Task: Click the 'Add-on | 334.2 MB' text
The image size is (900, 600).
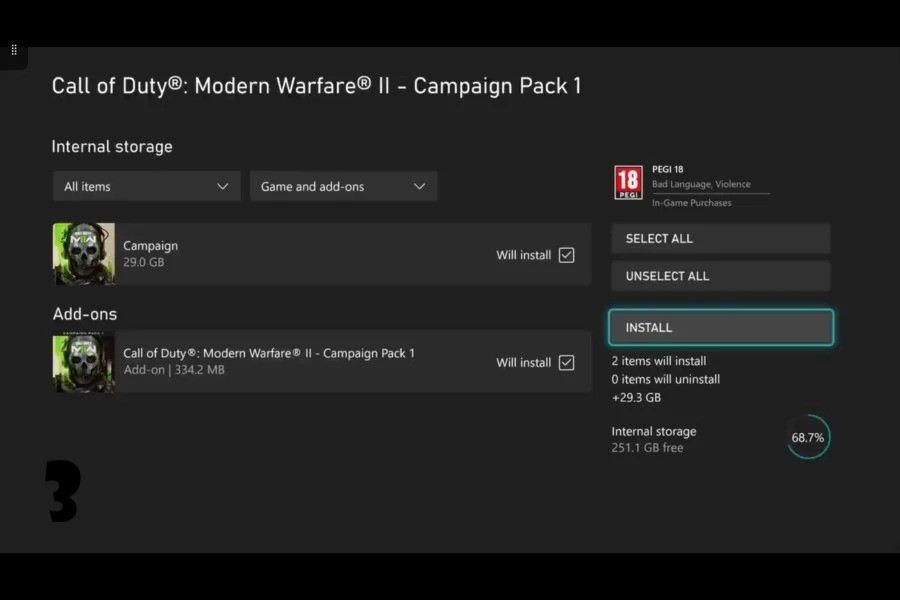Action: [174, 370]
